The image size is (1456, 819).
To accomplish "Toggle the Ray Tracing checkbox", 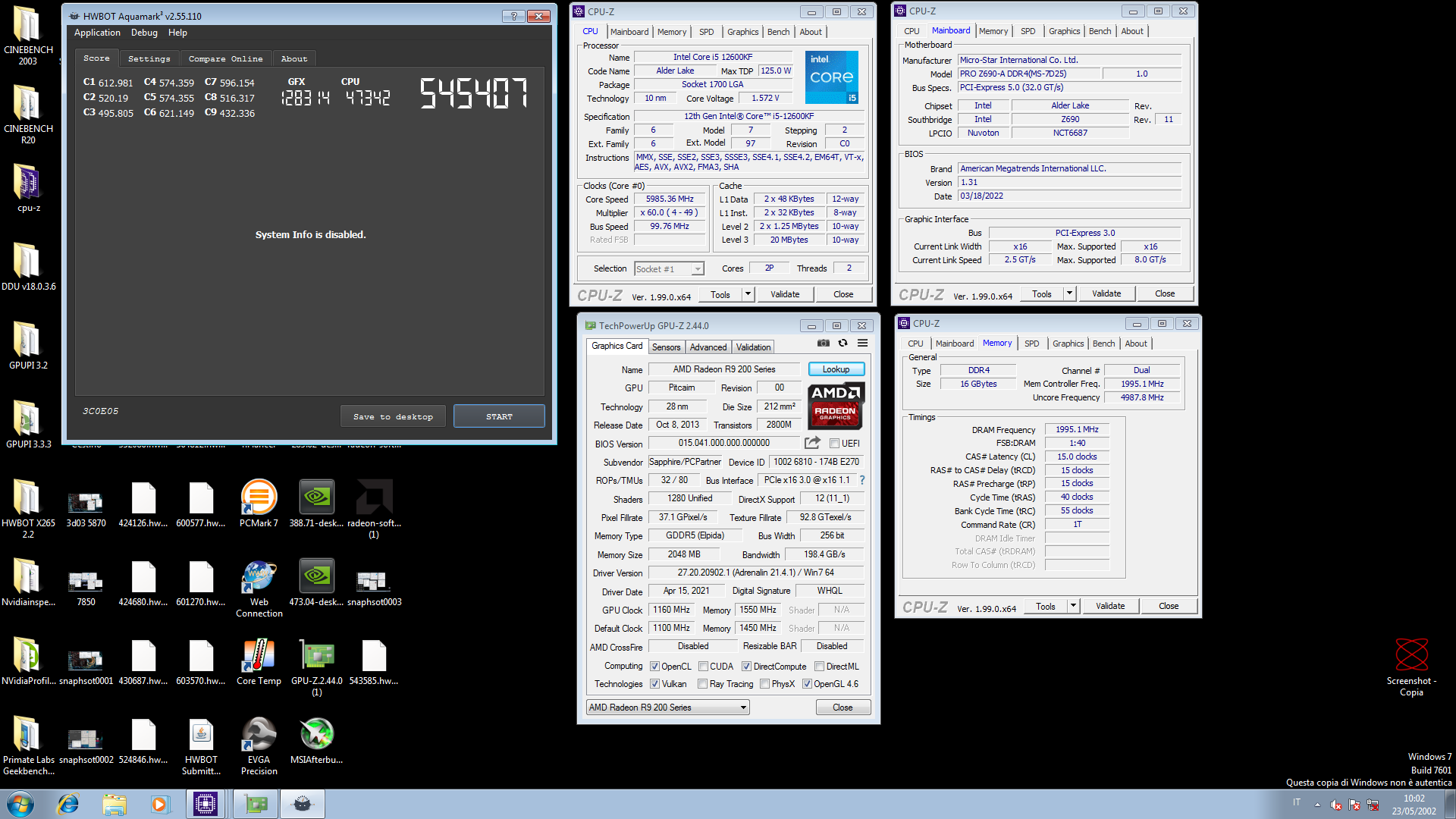I will 703,684.
